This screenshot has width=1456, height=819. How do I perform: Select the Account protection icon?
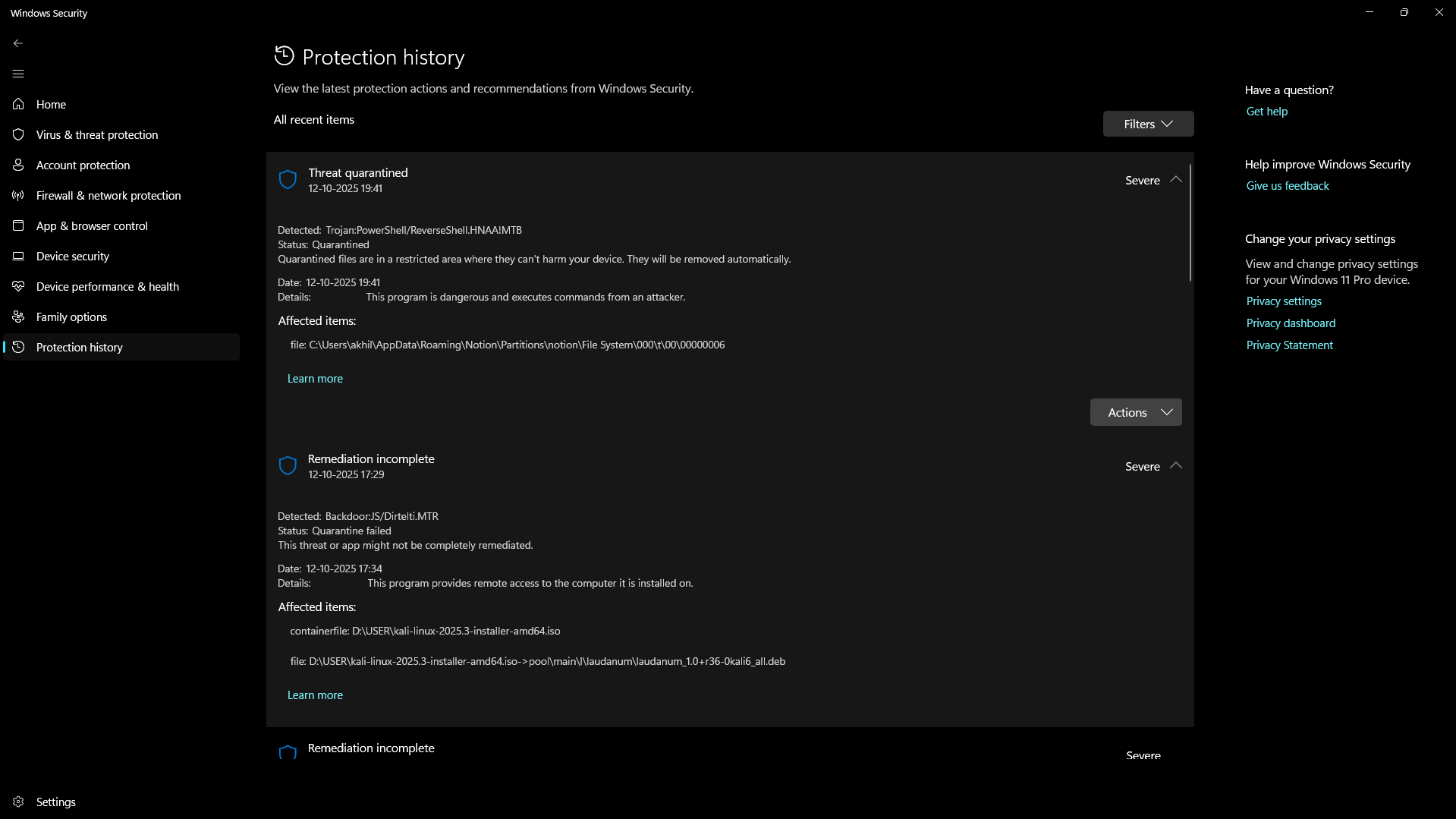18,165
